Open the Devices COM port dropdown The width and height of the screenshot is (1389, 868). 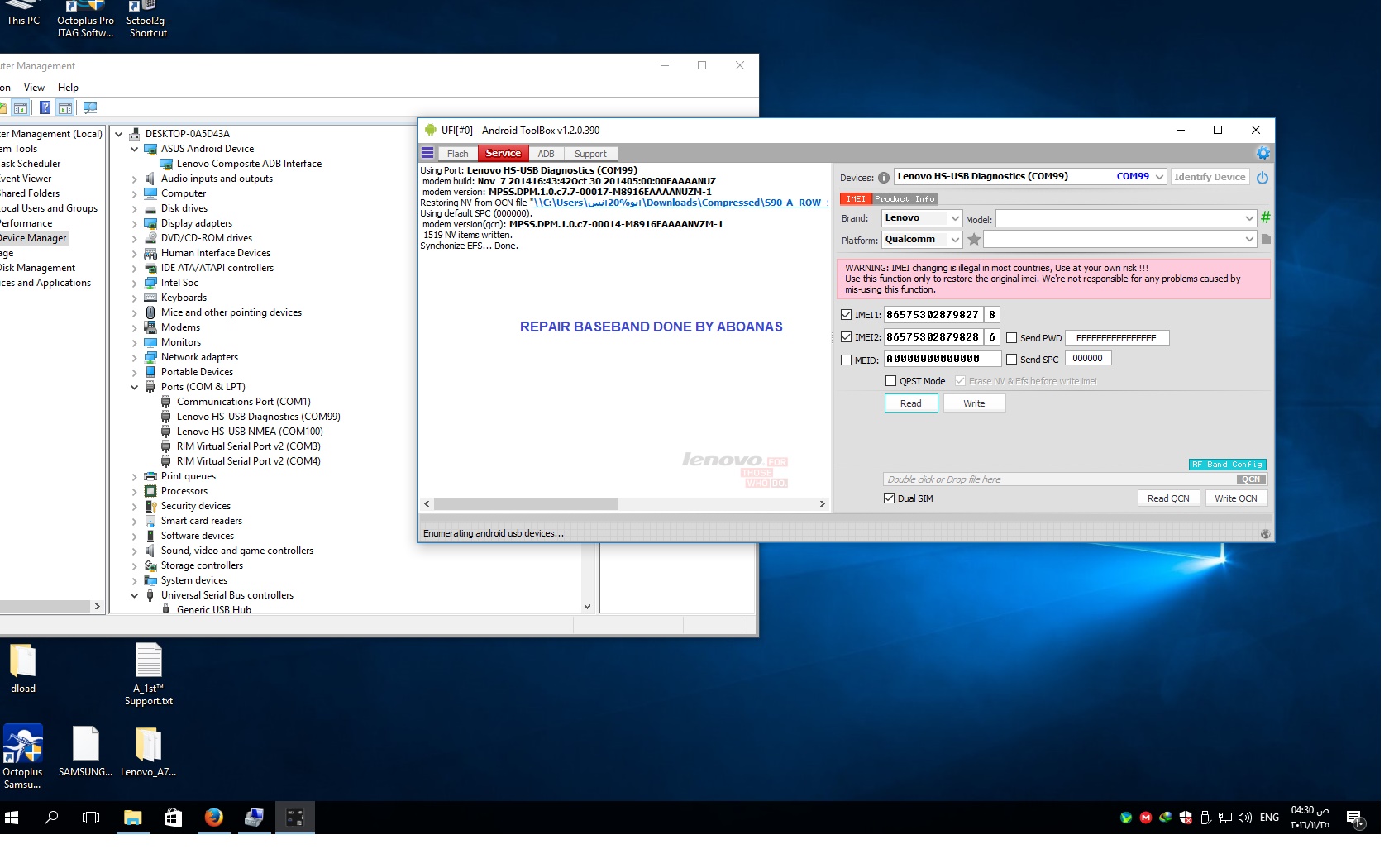(x=1160, y=177)
